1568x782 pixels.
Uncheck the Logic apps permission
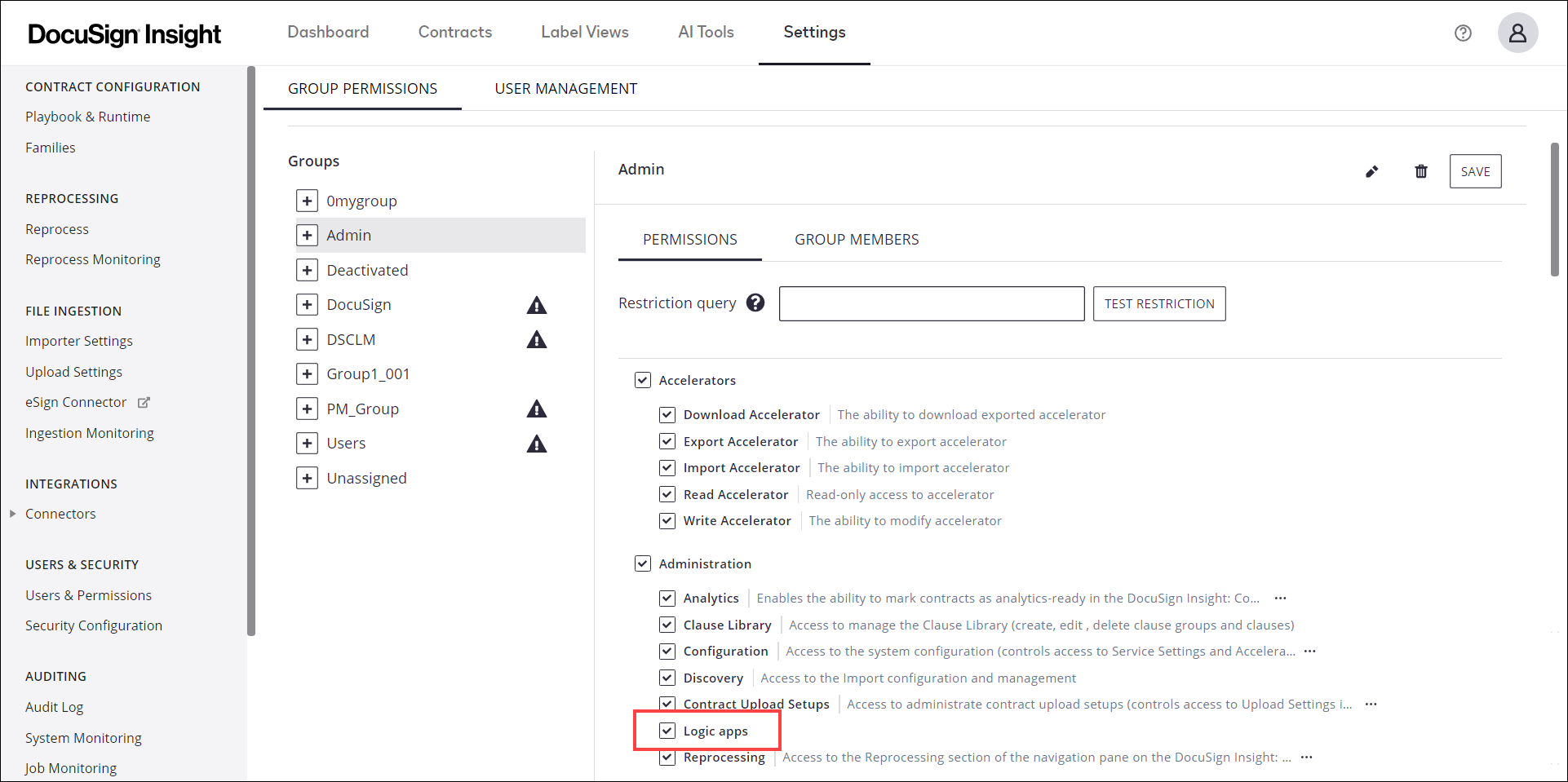pyautogui.click(x=667, y=731)
